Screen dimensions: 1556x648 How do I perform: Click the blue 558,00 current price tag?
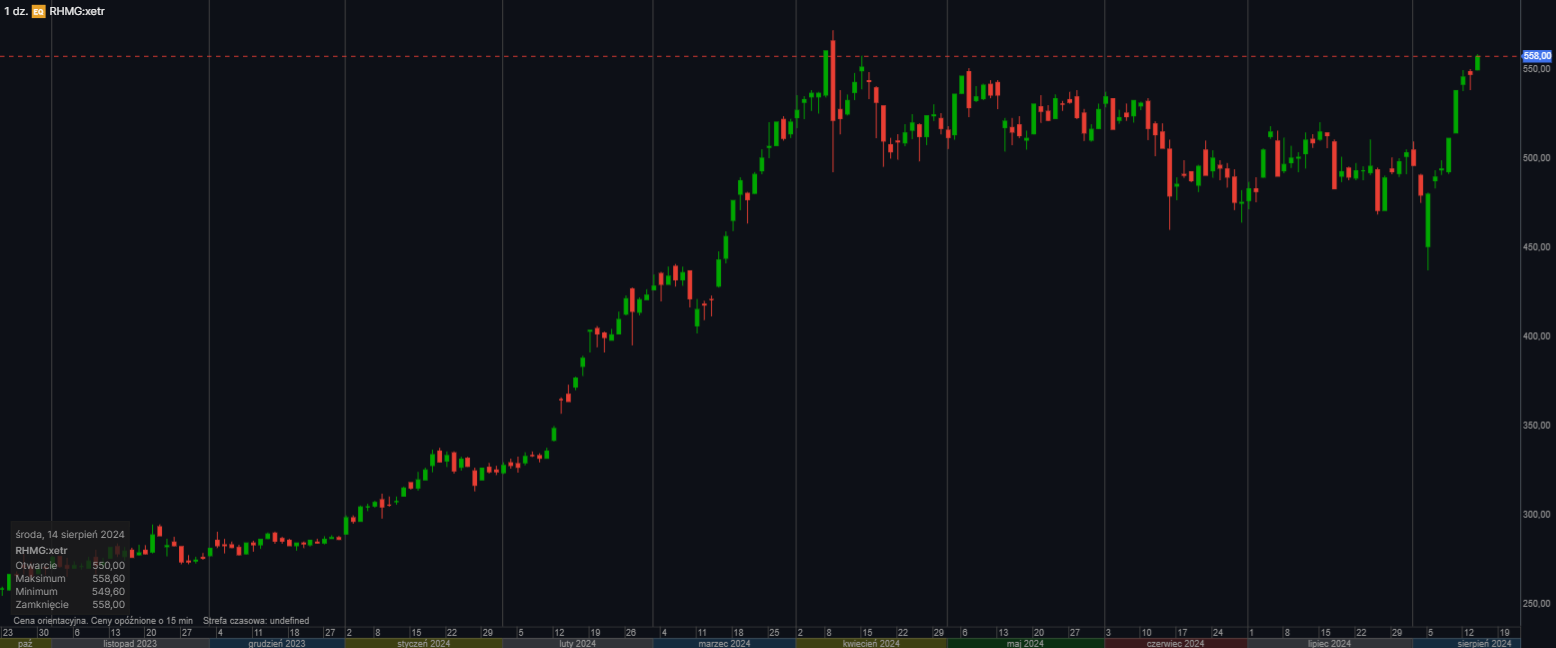pos(1535,56)
